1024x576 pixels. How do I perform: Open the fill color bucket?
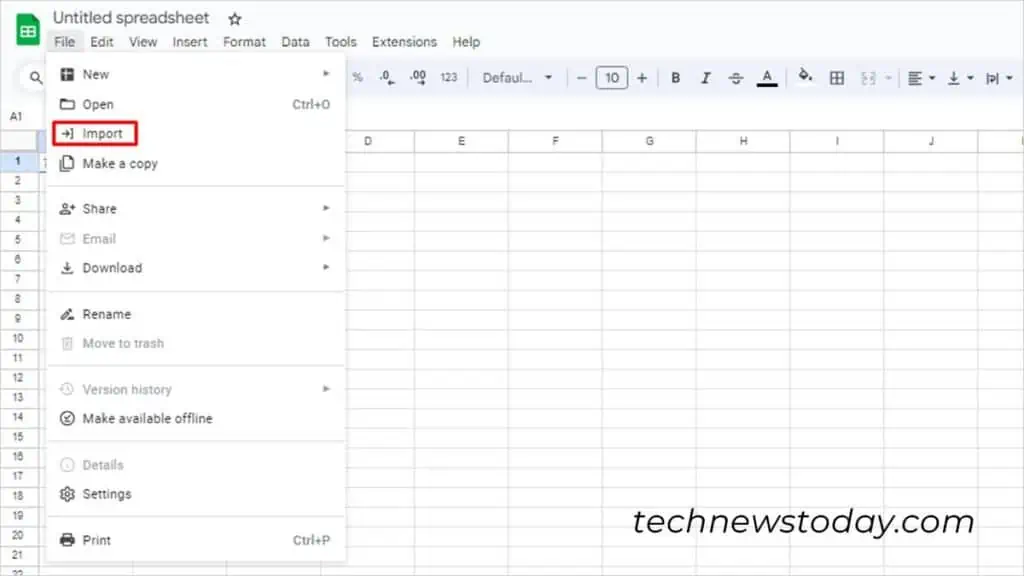tap(806, 77)
